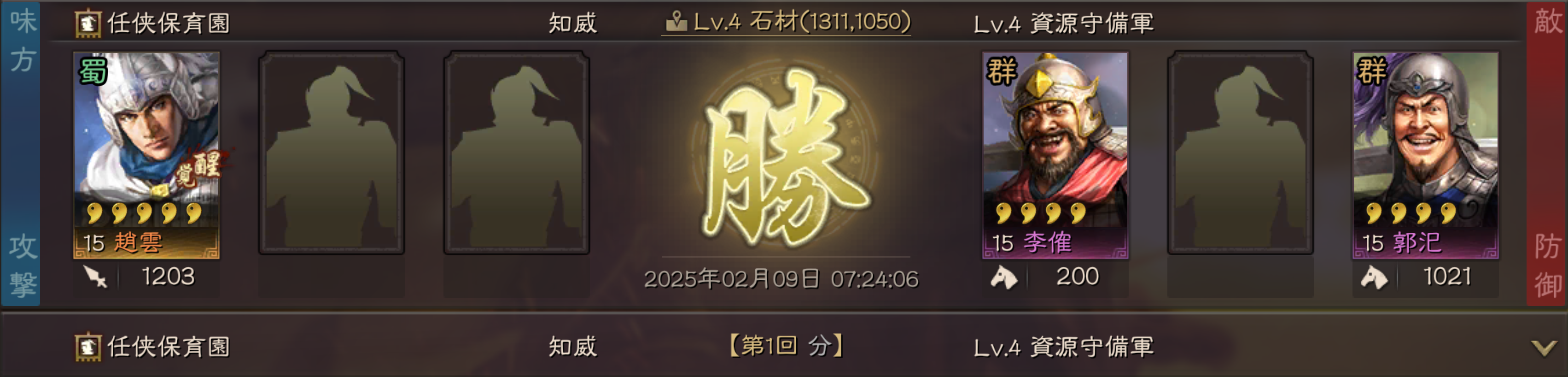
Task: Click the alliance emblem in the 第1回 row
Action: pos(87,347)
